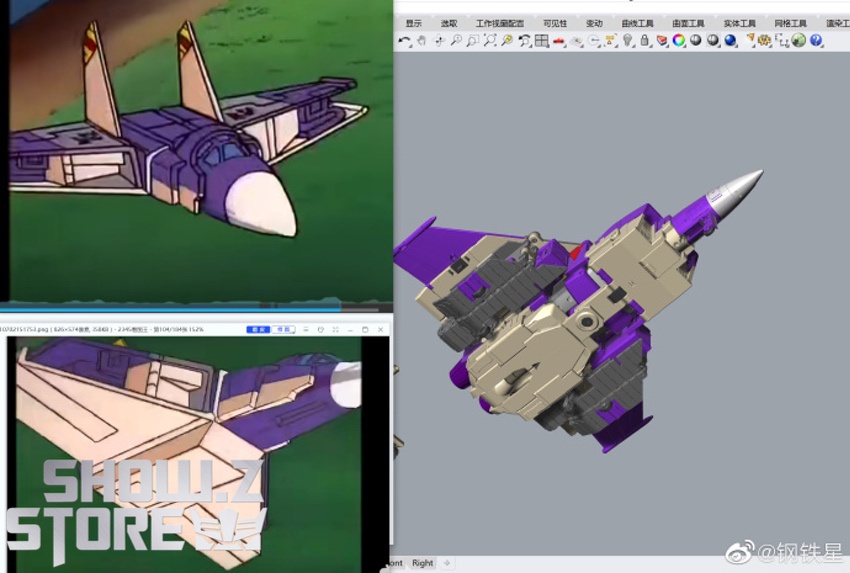Select the Zoom Dynamic magnifier tool

(456, 40)
